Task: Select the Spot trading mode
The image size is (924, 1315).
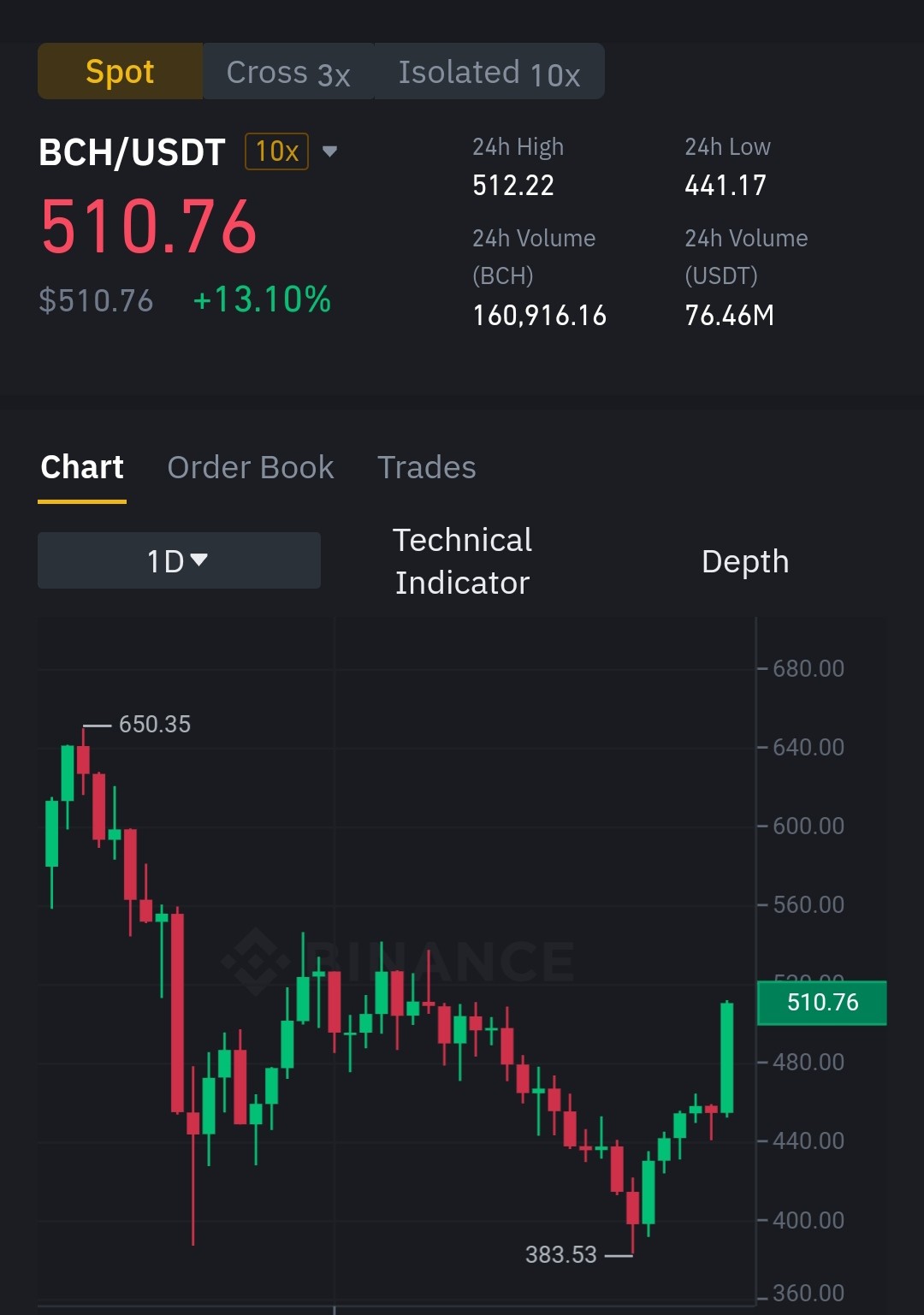Action: (120, 72)
